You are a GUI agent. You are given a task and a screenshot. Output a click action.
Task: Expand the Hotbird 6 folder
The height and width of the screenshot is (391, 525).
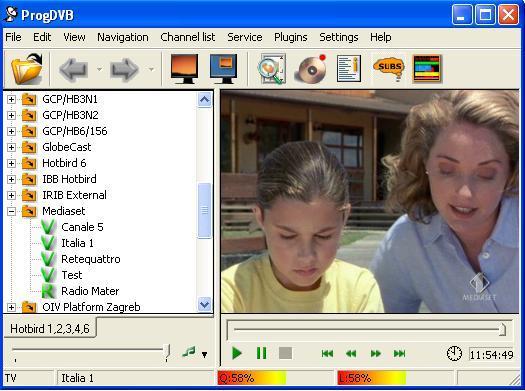(x=11, y=163)
